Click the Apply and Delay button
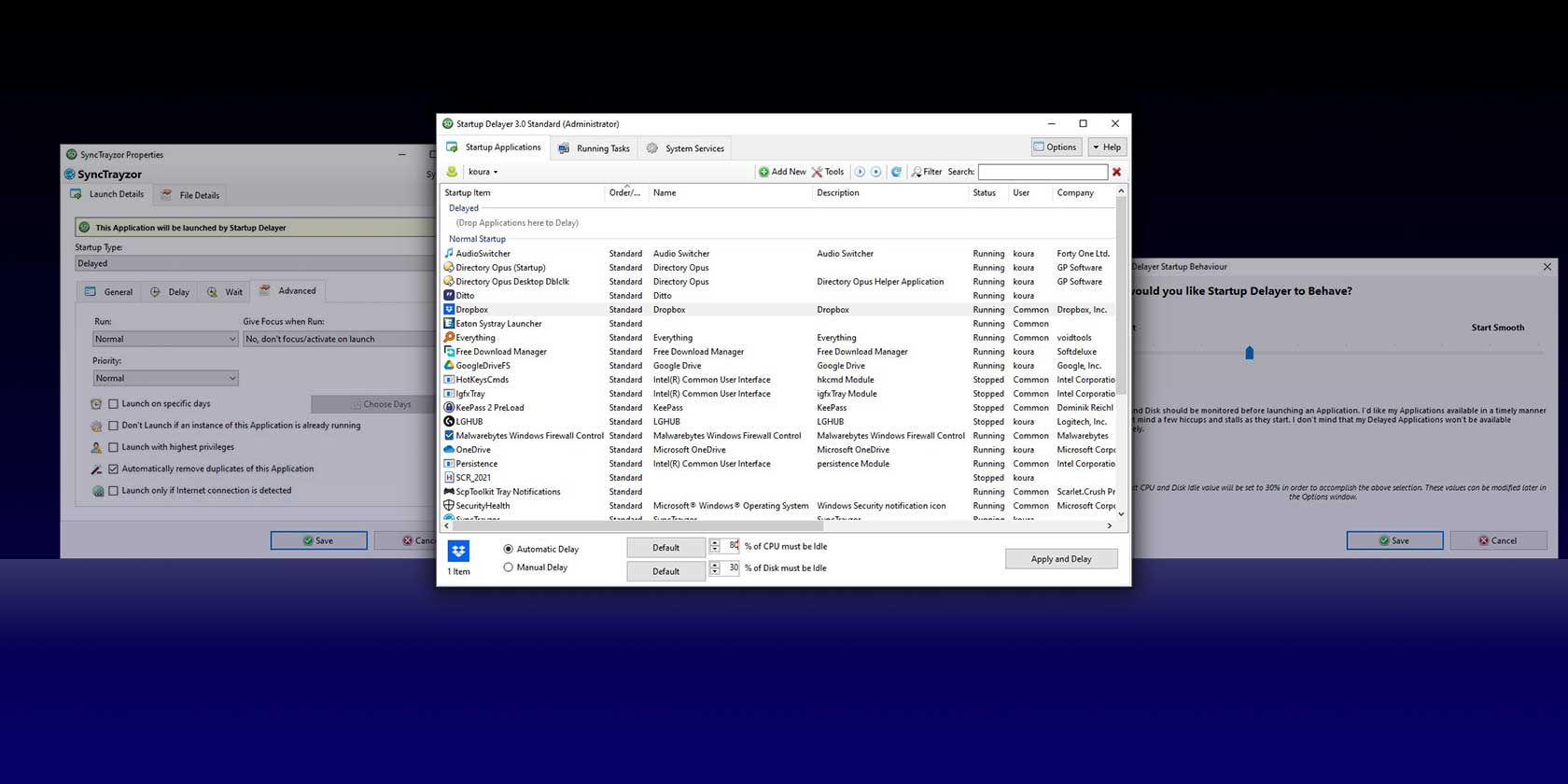 coord(1061,559)
